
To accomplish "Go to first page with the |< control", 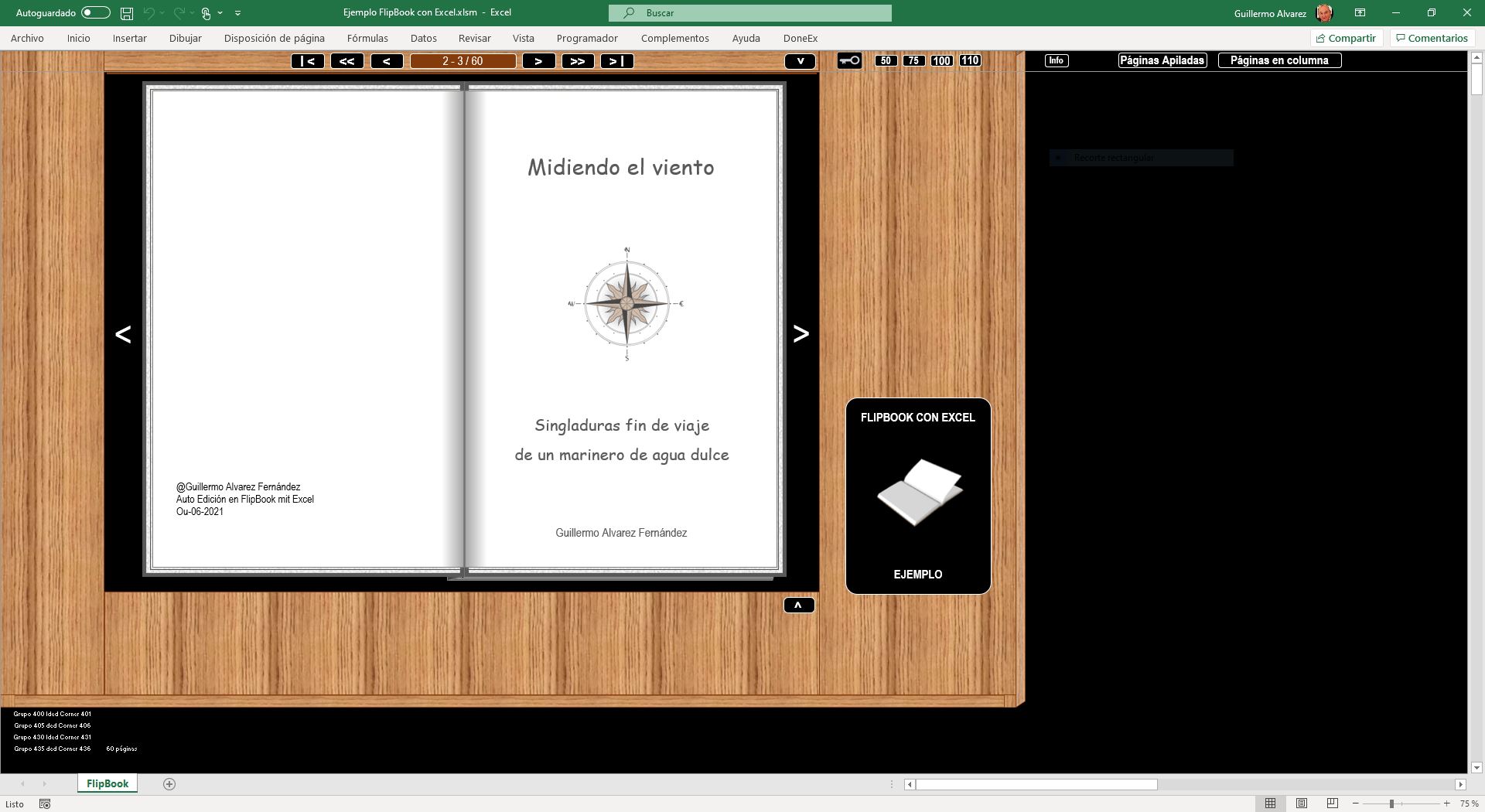I will [x=307, y=60].
